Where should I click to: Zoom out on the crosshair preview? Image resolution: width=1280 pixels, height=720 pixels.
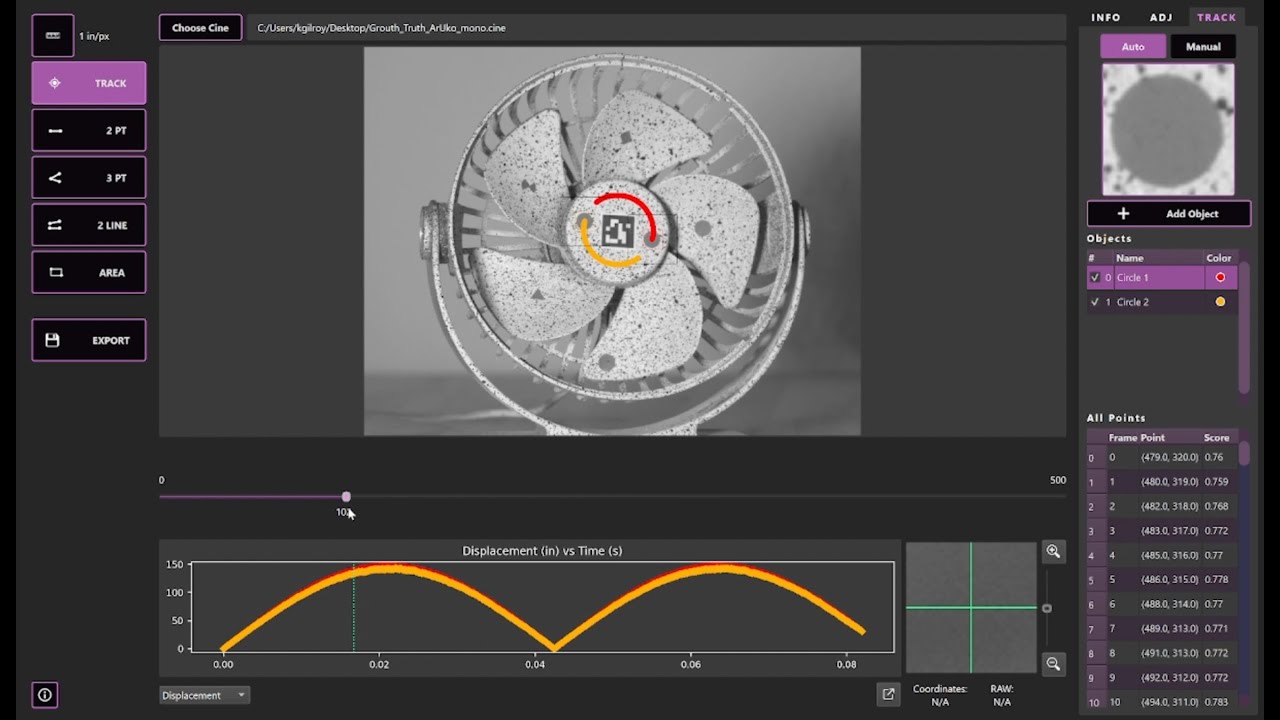point(1053,663)
